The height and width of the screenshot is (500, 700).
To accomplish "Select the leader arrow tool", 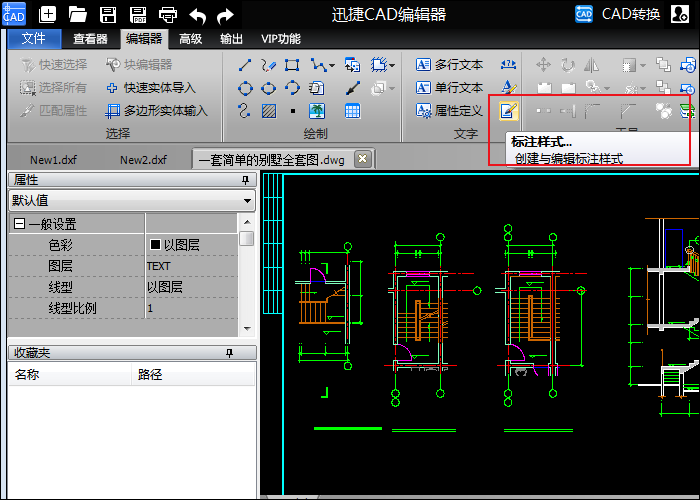I will point(353,88).
